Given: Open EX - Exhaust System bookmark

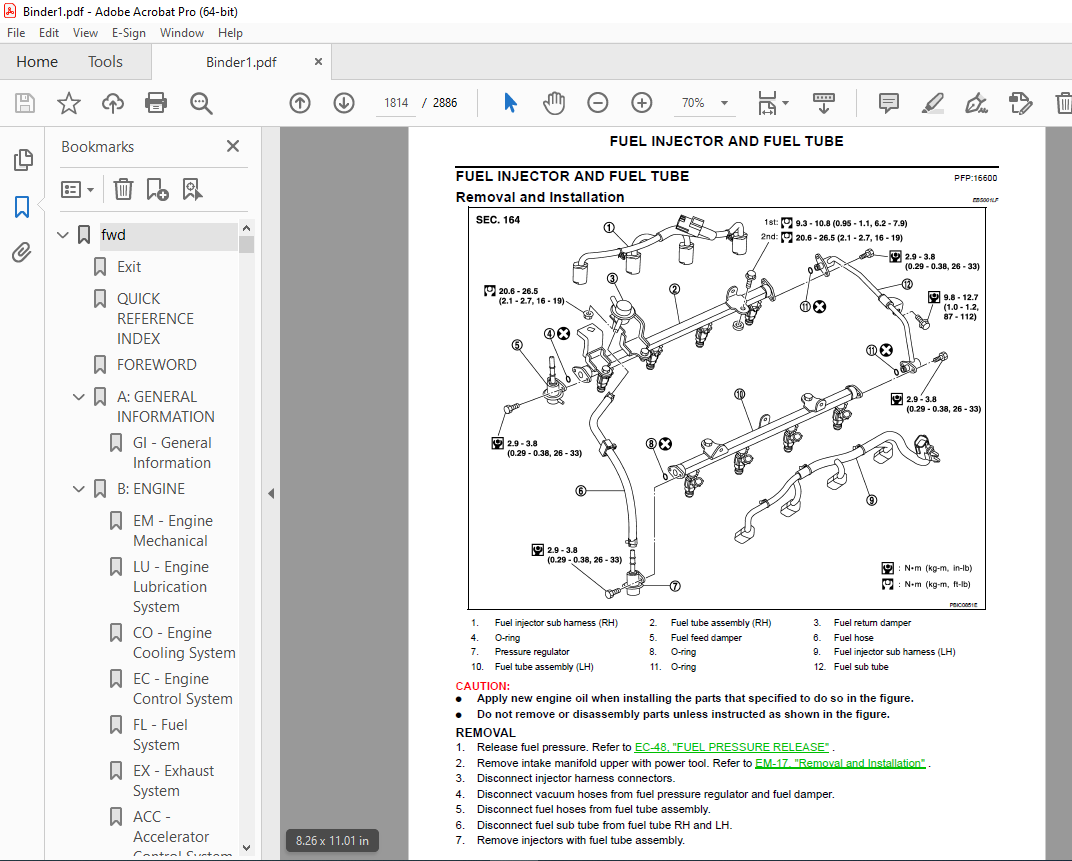Looking at the screenshot, I should pyautogui.click(x=173, y=780).
